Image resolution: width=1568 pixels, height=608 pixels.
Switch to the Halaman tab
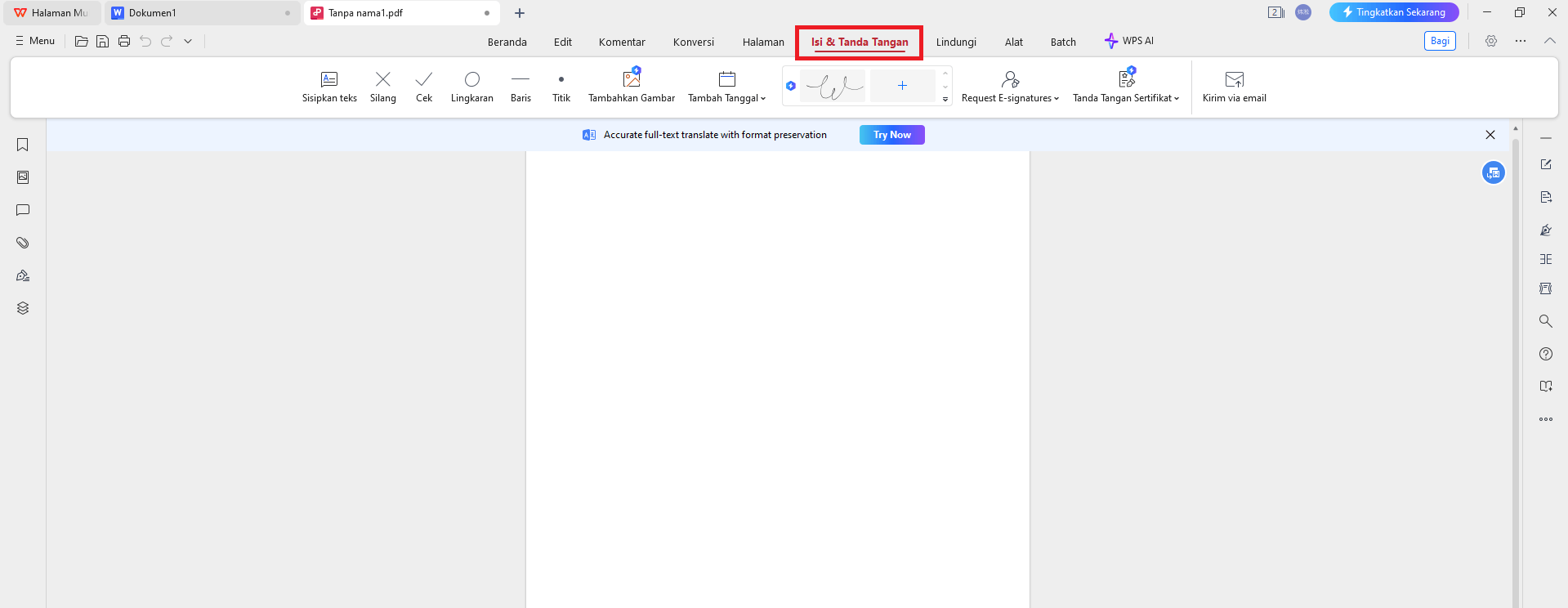(763, 42)
